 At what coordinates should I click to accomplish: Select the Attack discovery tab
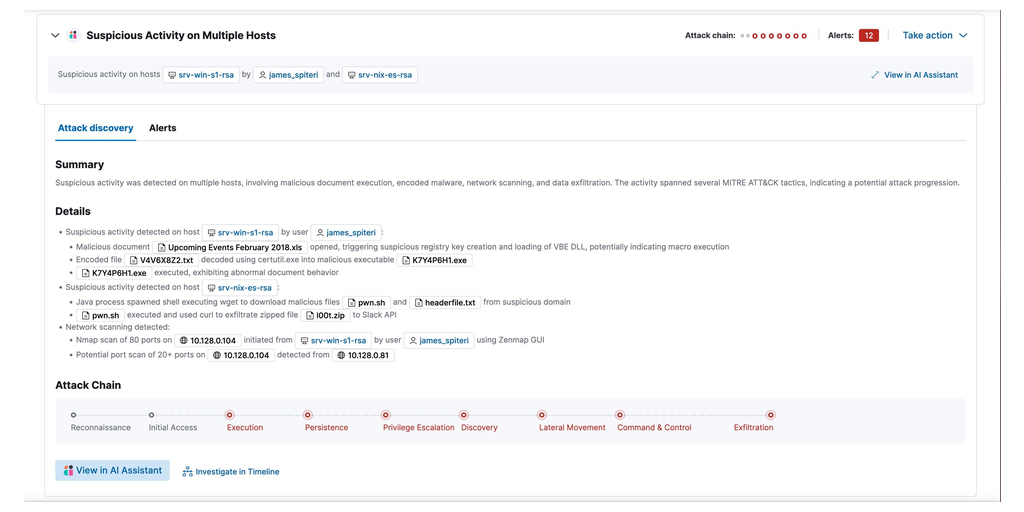click(95, 128)
